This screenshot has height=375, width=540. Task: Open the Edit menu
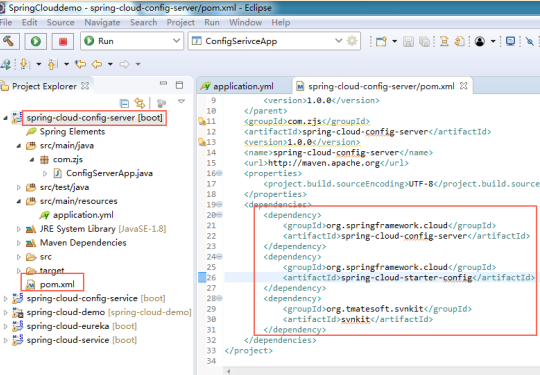(x=29, y=22)
